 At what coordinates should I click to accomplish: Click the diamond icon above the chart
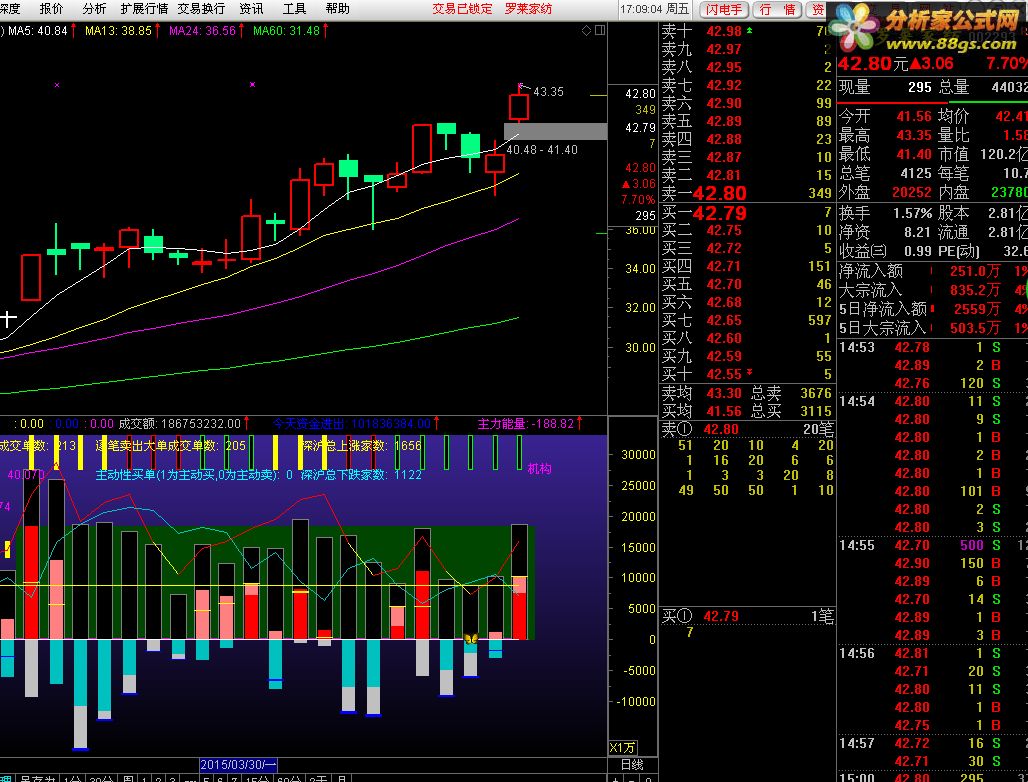pos(587,31)
